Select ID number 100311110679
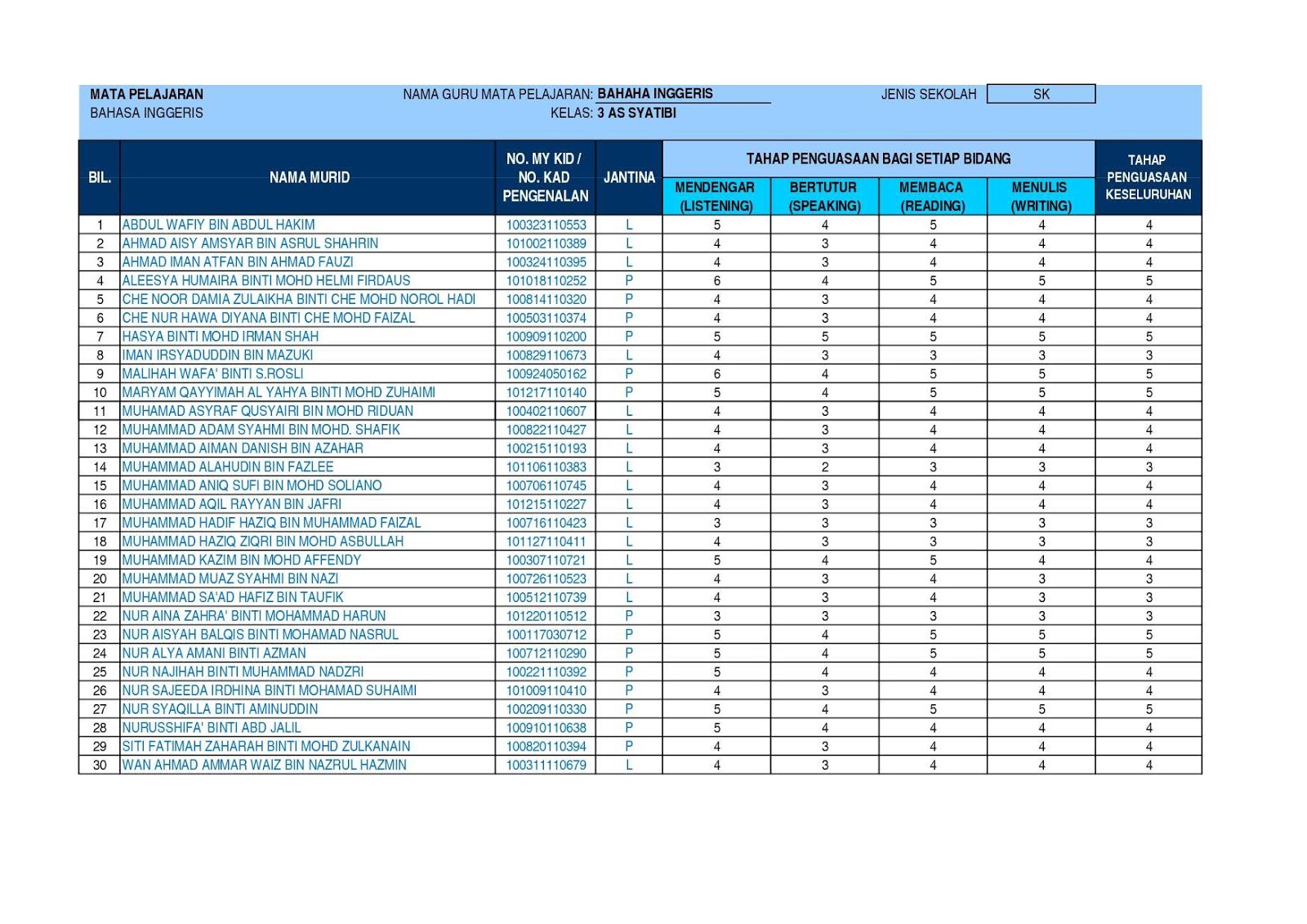Image resolution: width=1307 pixels, height=924 pixels. click(546, 766)
